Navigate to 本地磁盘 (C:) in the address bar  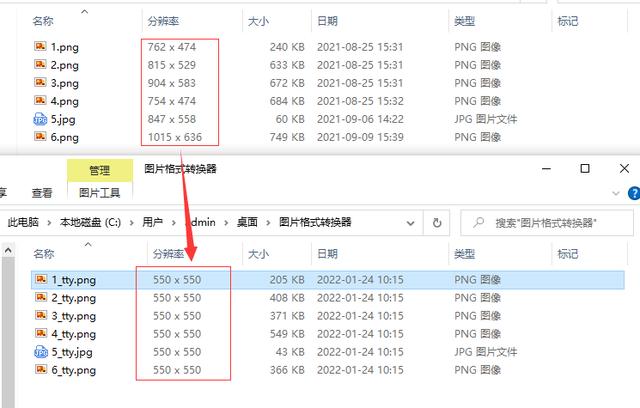(91, 222)
